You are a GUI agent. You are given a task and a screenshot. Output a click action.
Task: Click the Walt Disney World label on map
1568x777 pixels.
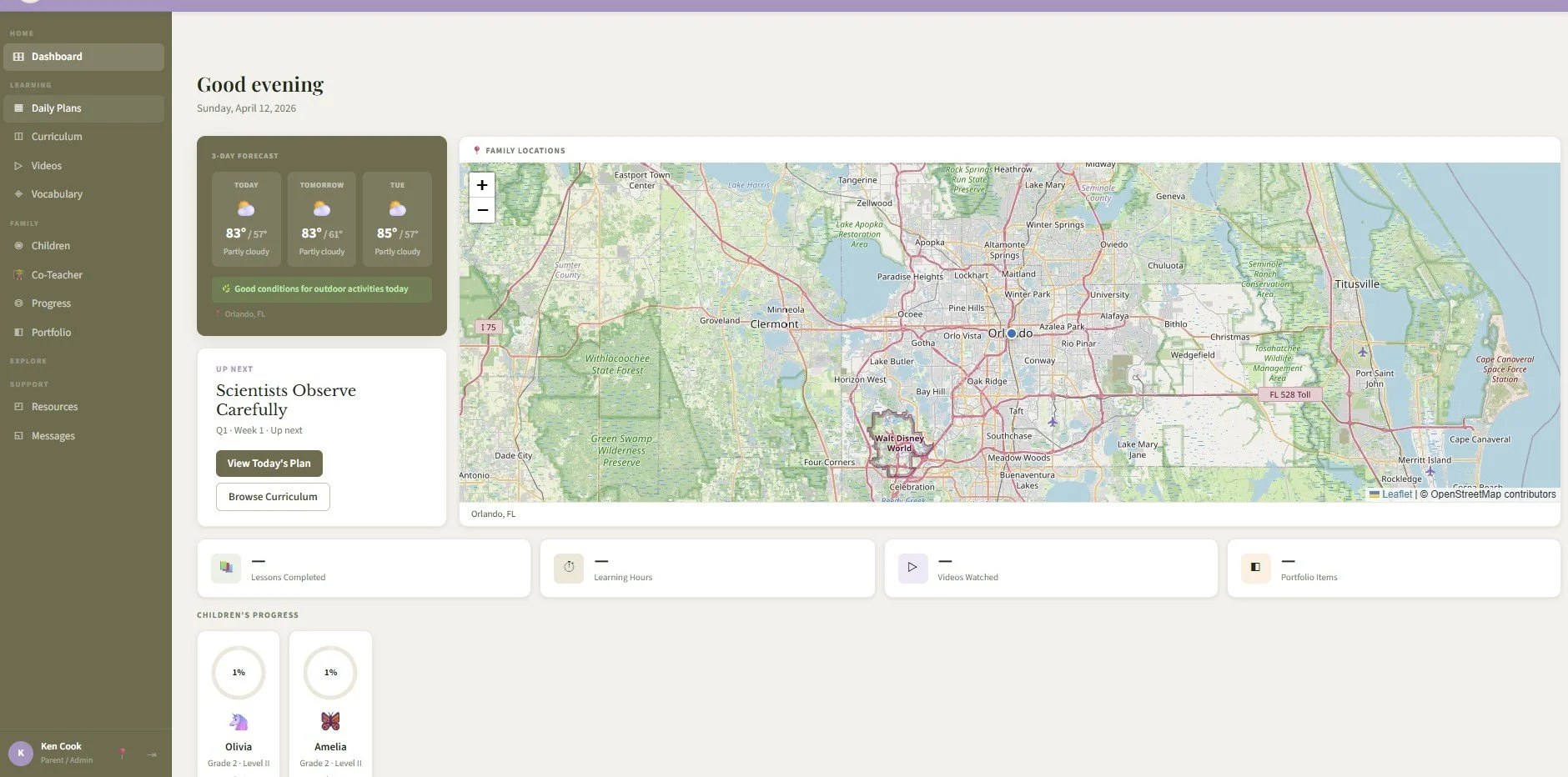899,443
